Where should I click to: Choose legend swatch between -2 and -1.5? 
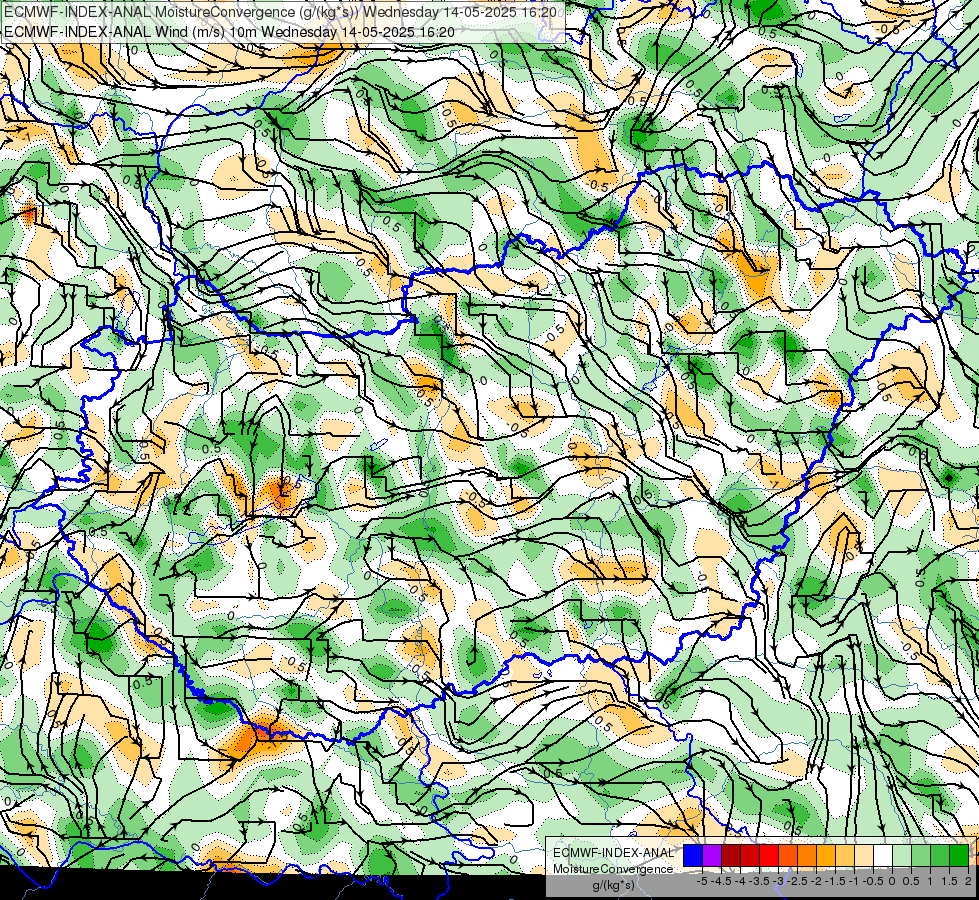(826, 856)
